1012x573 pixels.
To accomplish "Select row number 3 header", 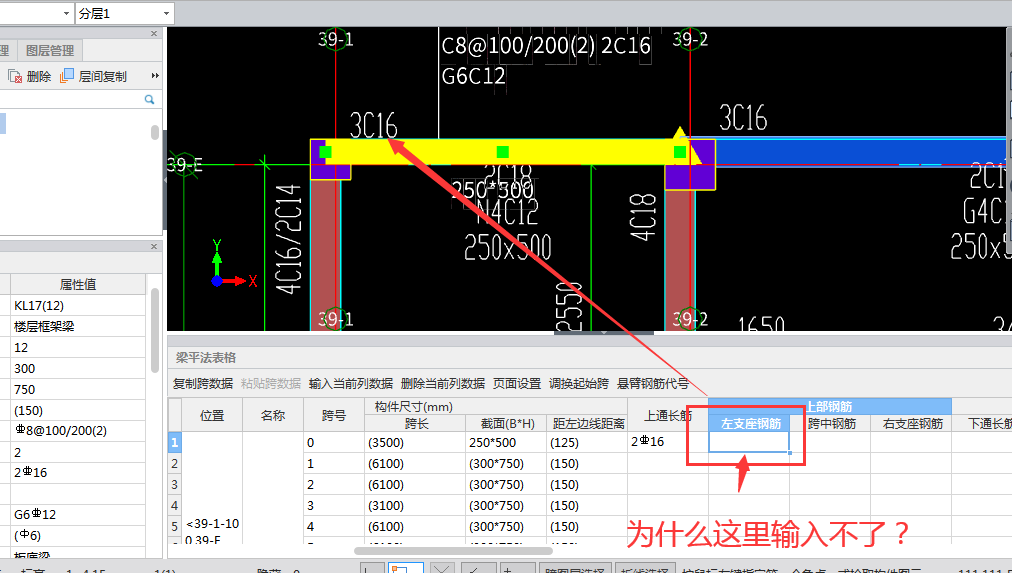I will tap(175, 485).
